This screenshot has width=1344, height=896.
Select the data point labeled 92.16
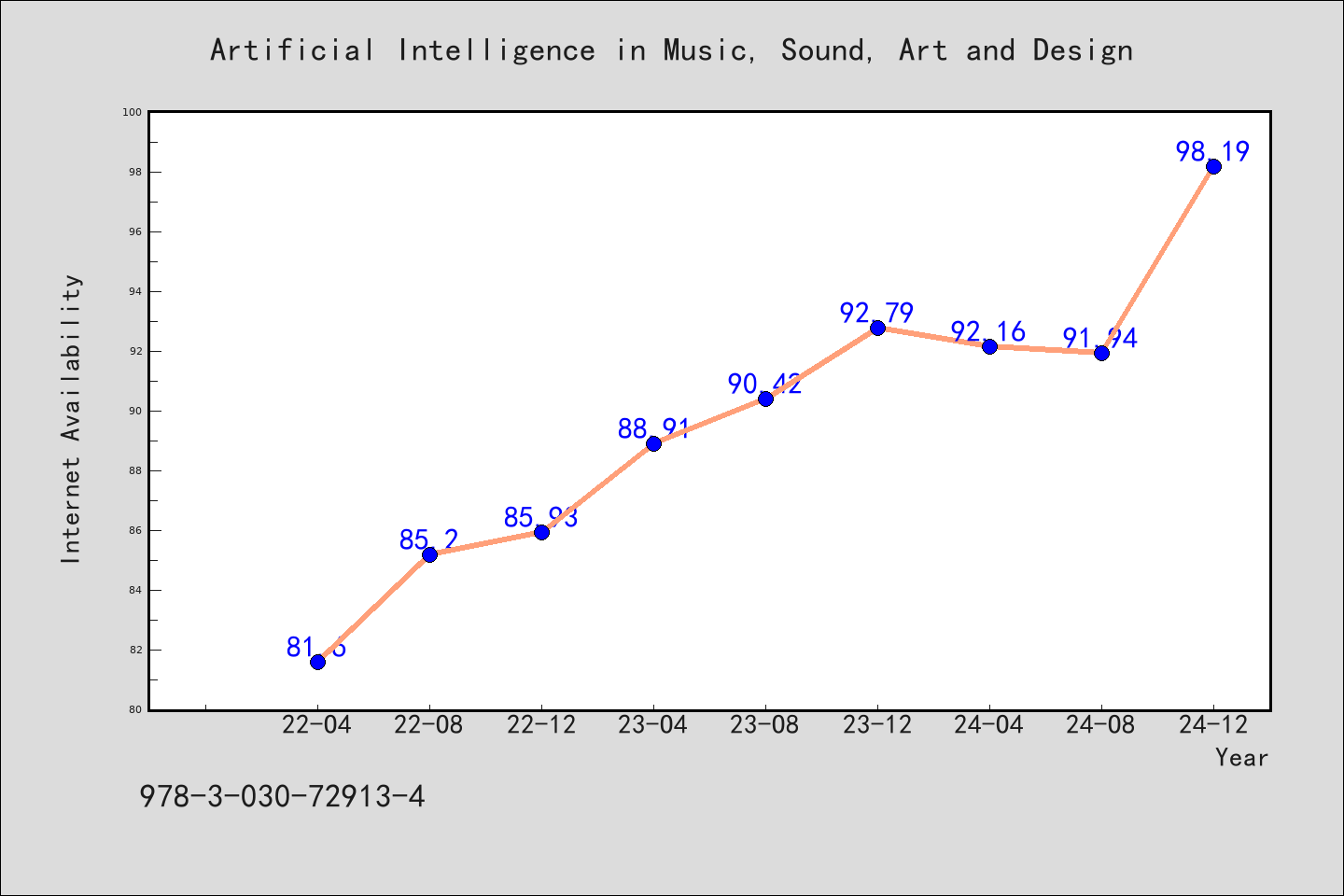pyautogui.click(x=989, y=346)
